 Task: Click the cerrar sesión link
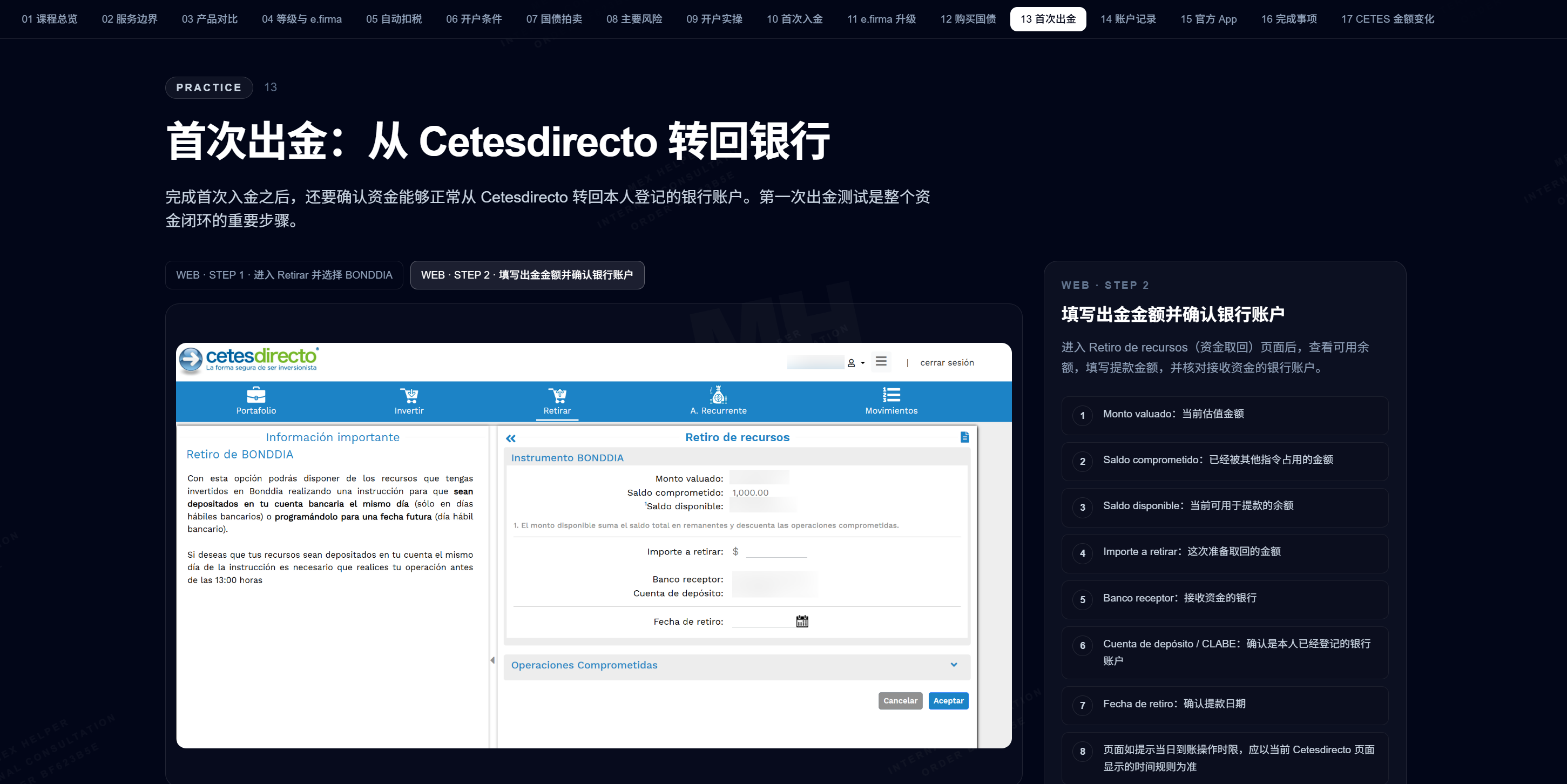(x=947, y=362)
